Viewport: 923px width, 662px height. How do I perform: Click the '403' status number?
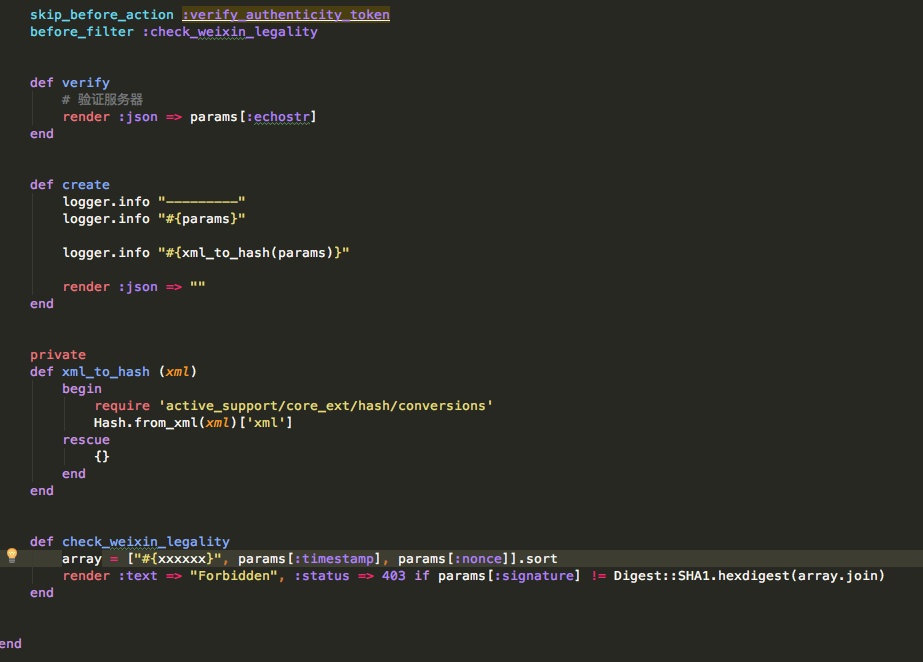click(394, 576)
